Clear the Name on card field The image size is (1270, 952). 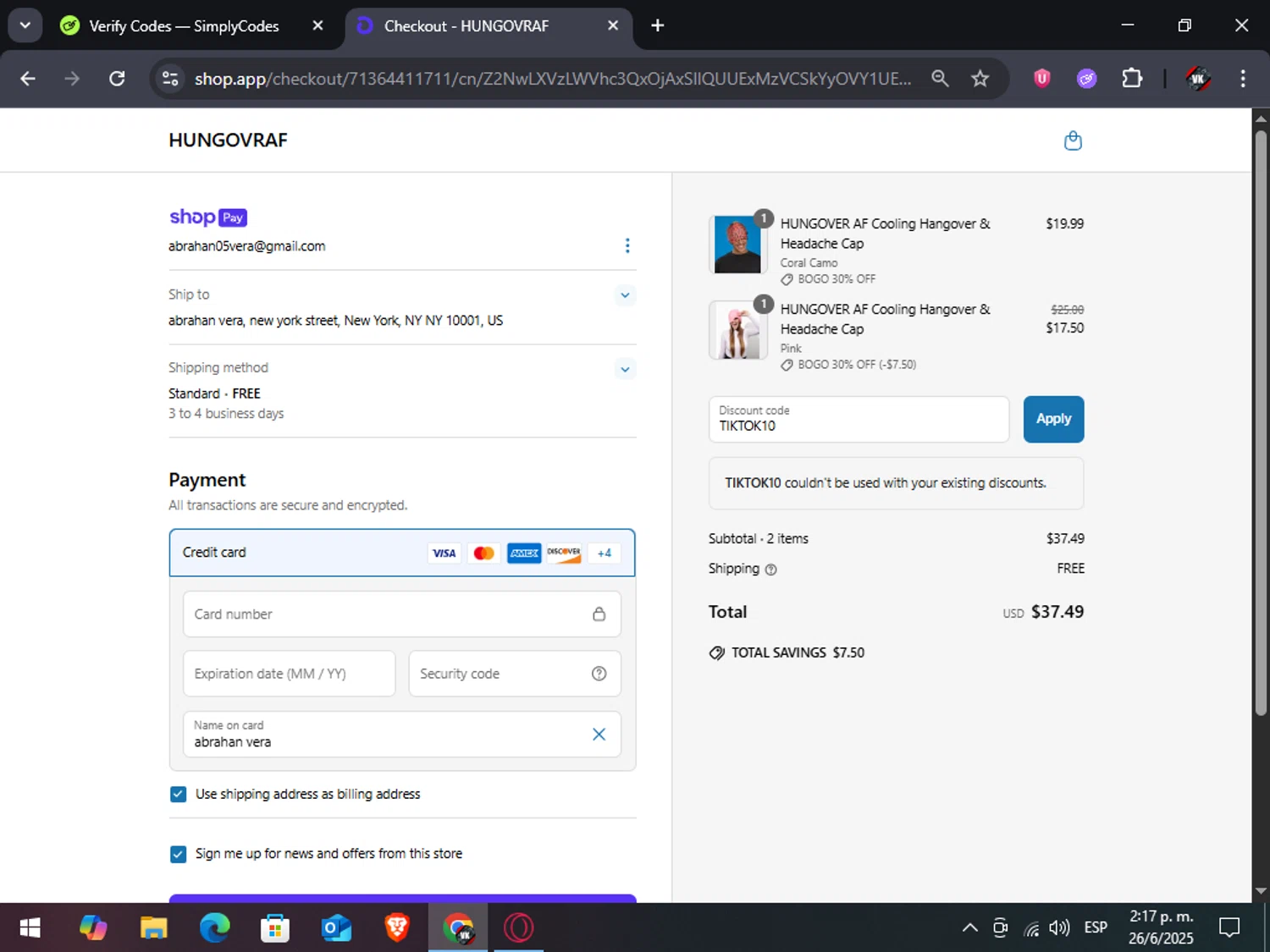[599, 735]
